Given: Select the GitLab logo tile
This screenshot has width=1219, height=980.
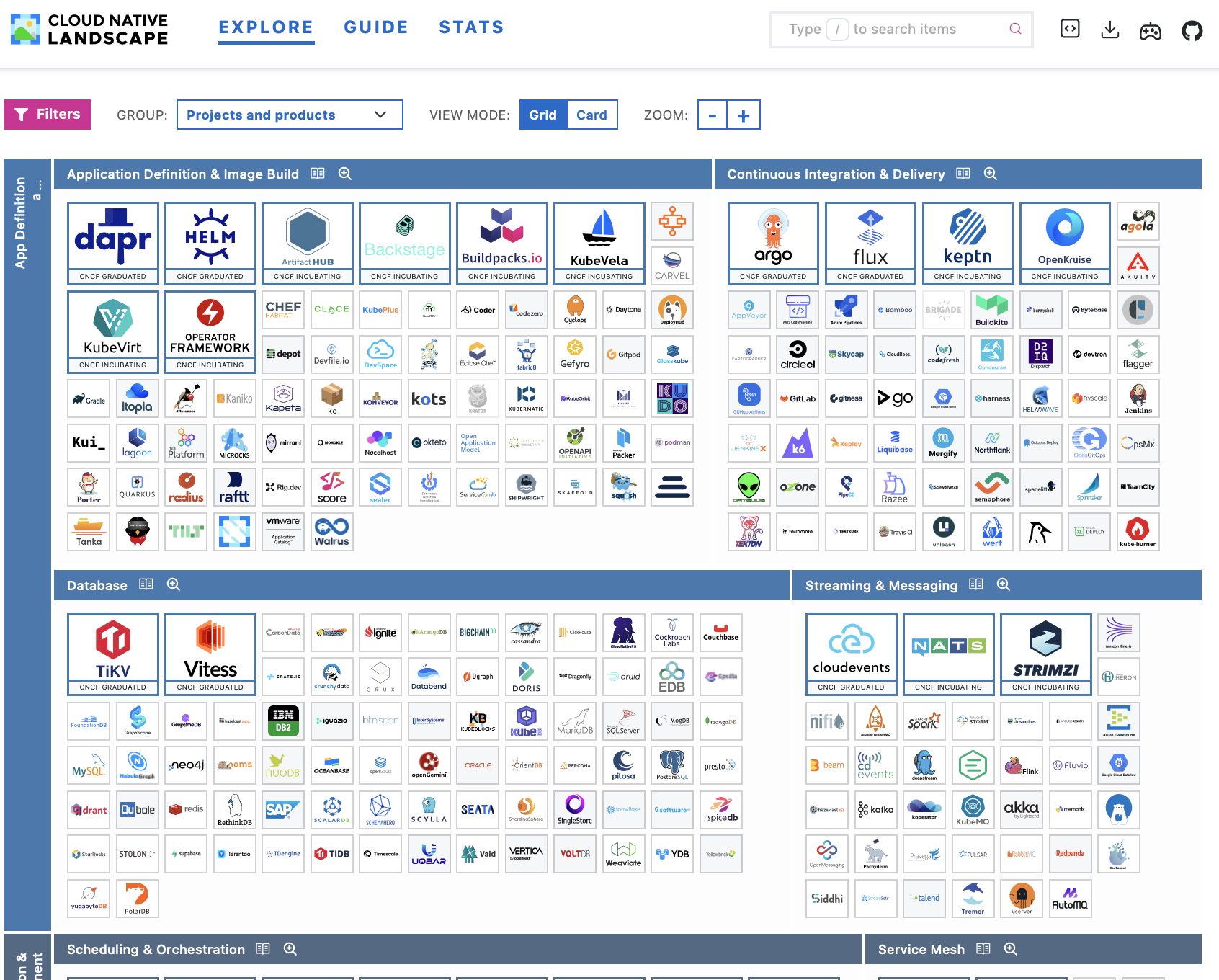Looking at the screenshot, I should [798, 398].
